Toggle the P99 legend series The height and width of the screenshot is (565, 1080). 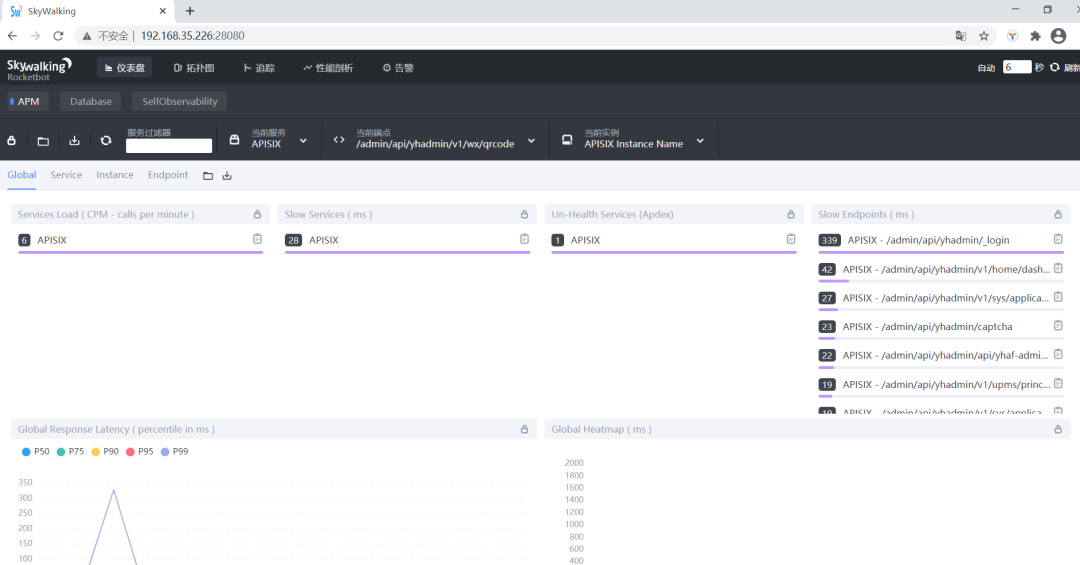(x=174, y=451)
